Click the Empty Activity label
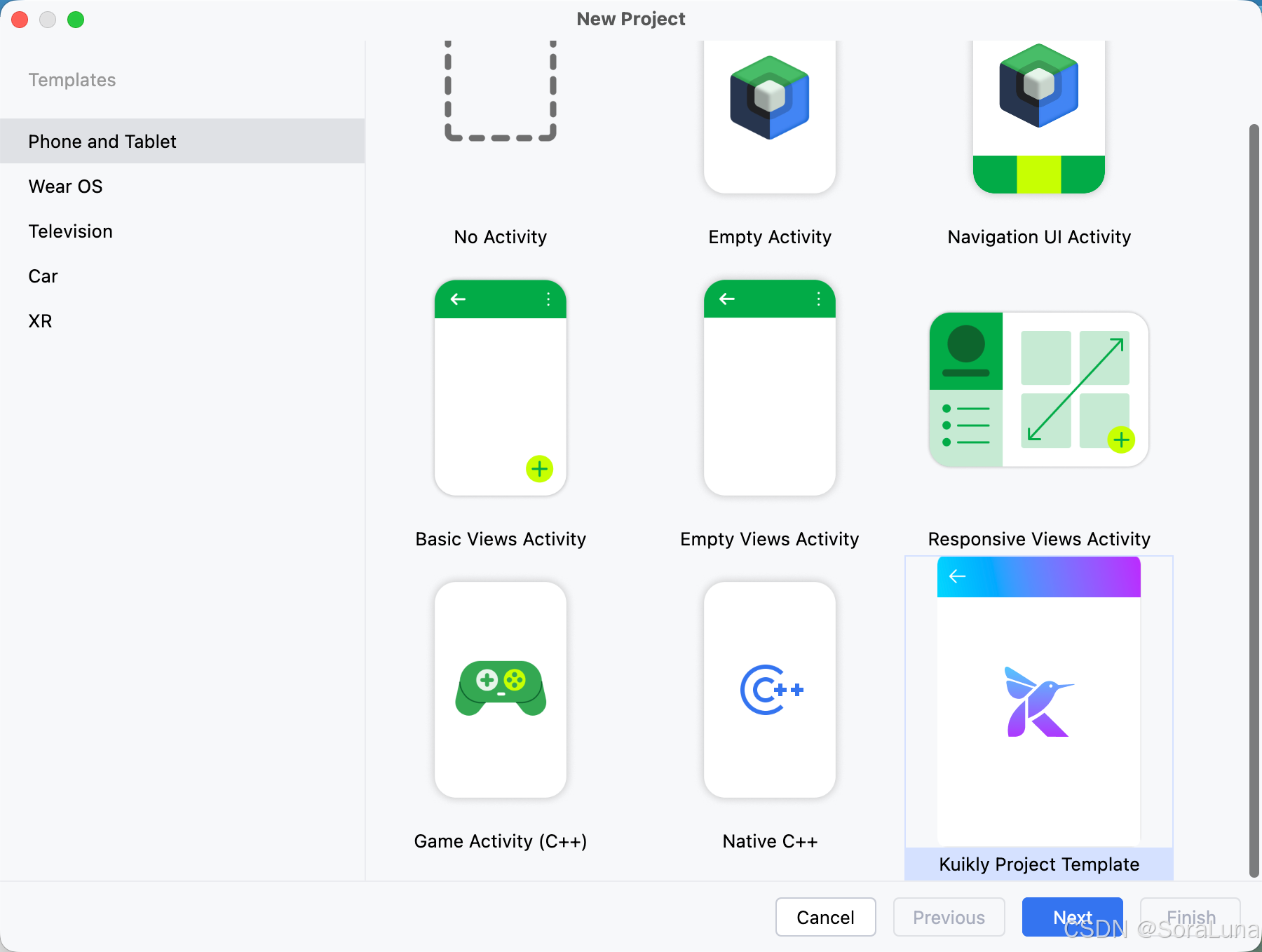 [770, 237]
